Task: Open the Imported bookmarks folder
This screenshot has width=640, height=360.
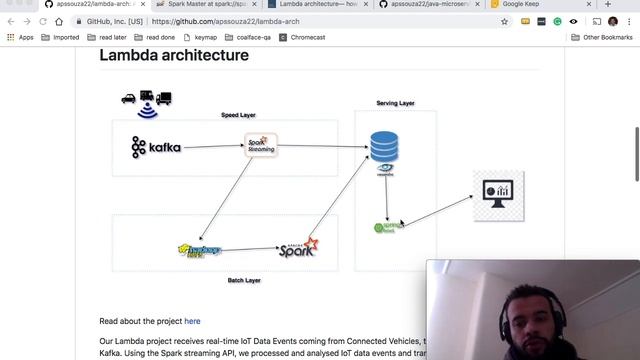Action: coord(60,38)
